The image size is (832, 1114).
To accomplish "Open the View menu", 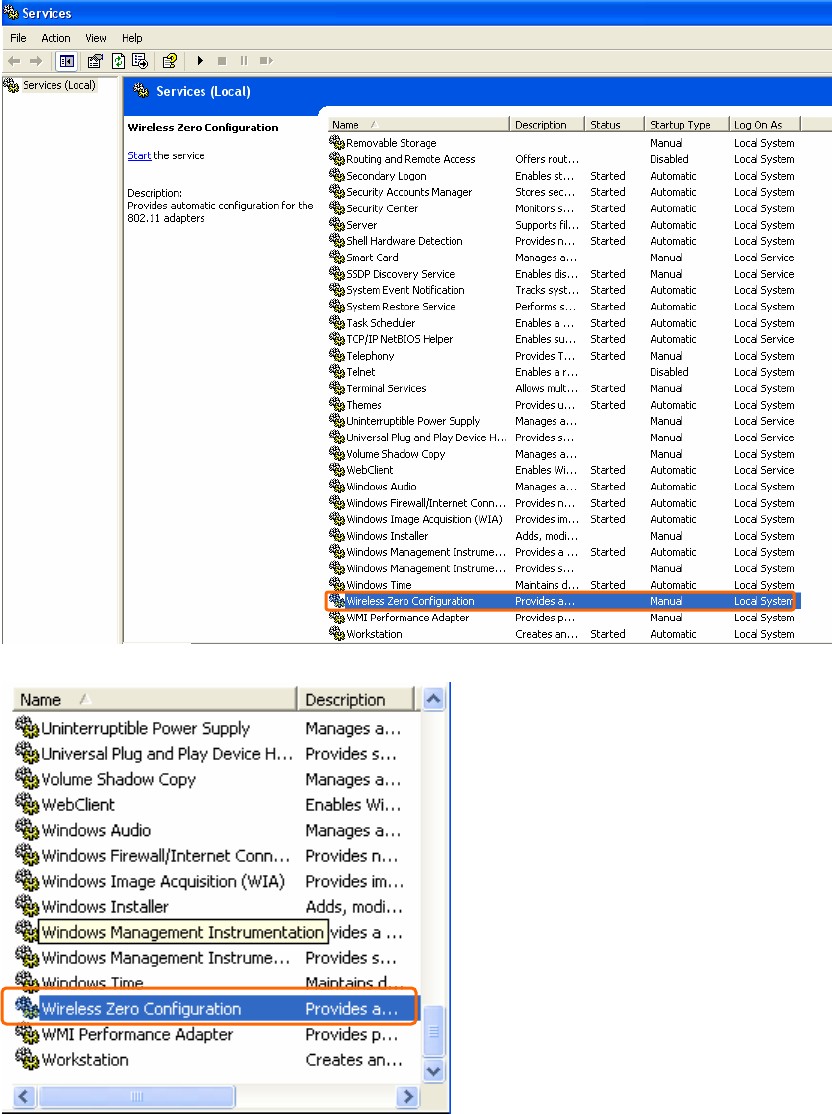I will (x=96, y=38).
